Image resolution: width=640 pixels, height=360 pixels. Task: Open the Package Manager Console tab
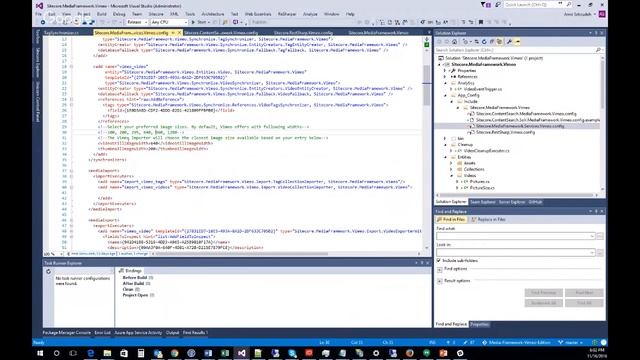coord(67,333)
